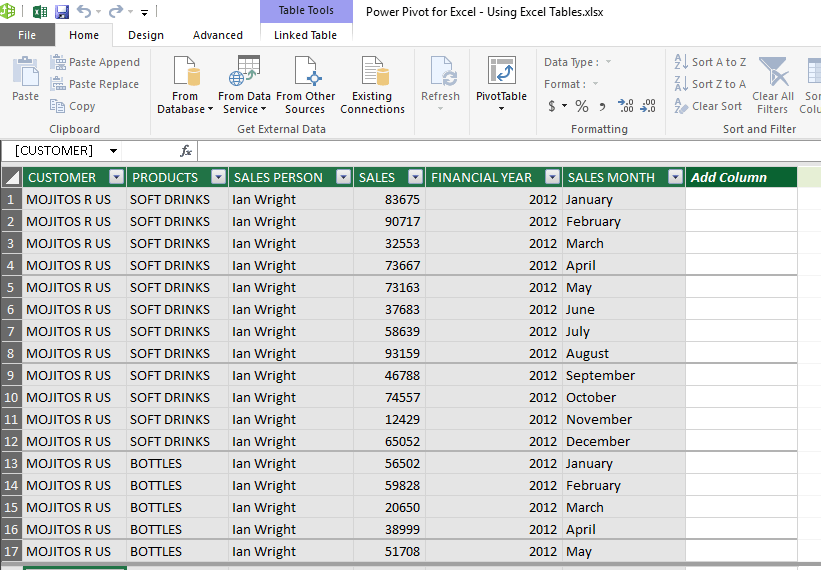Click the December month cell
821x570 pixels.
coord(624,441)
